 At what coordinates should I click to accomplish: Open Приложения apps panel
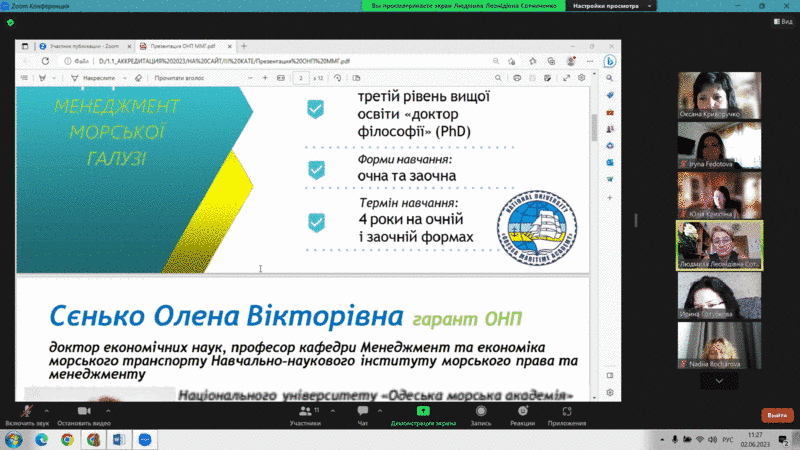click(x=567, y=415)
